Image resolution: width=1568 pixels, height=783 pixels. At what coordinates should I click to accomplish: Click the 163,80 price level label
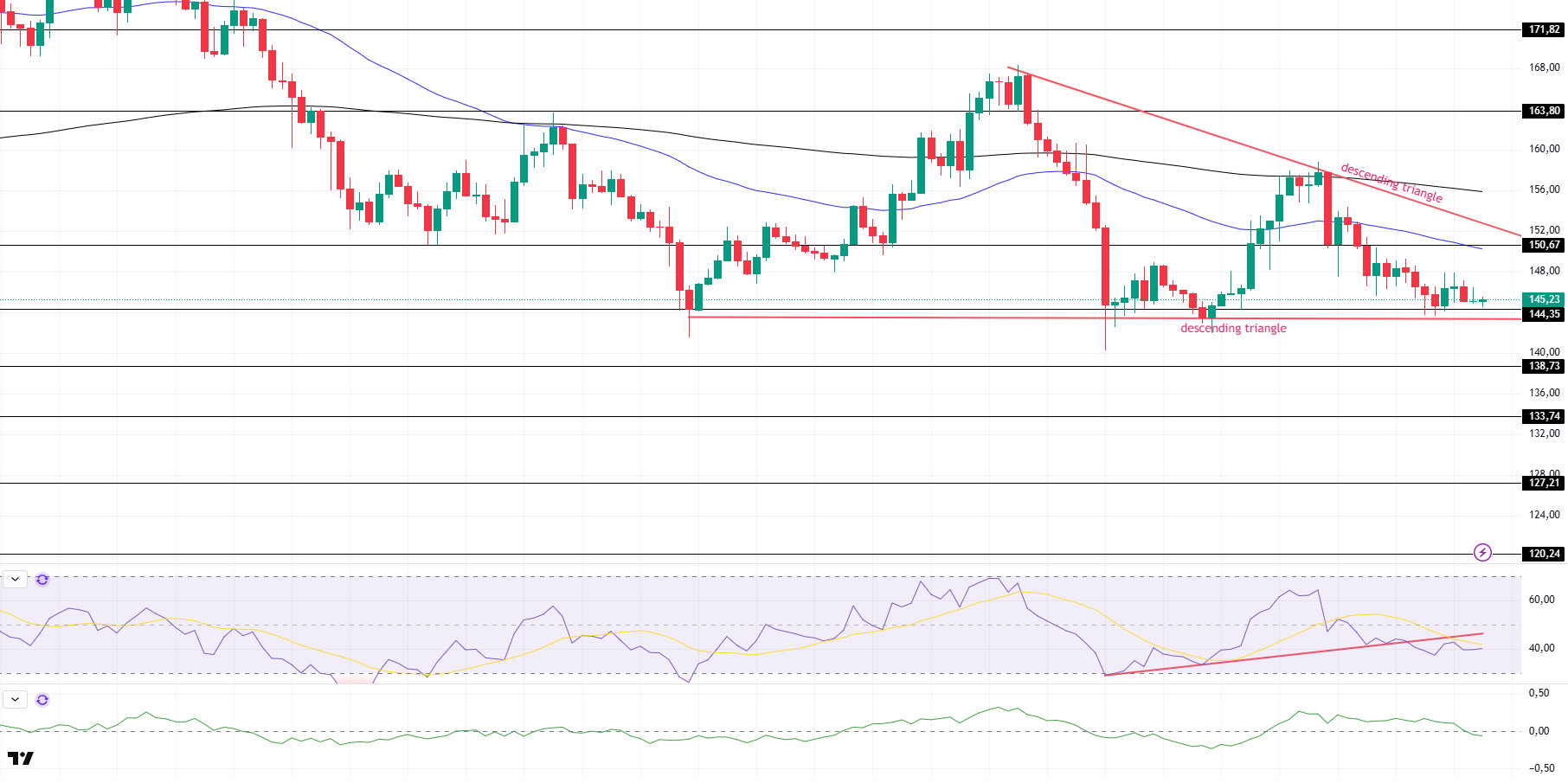click(1544, 111)
